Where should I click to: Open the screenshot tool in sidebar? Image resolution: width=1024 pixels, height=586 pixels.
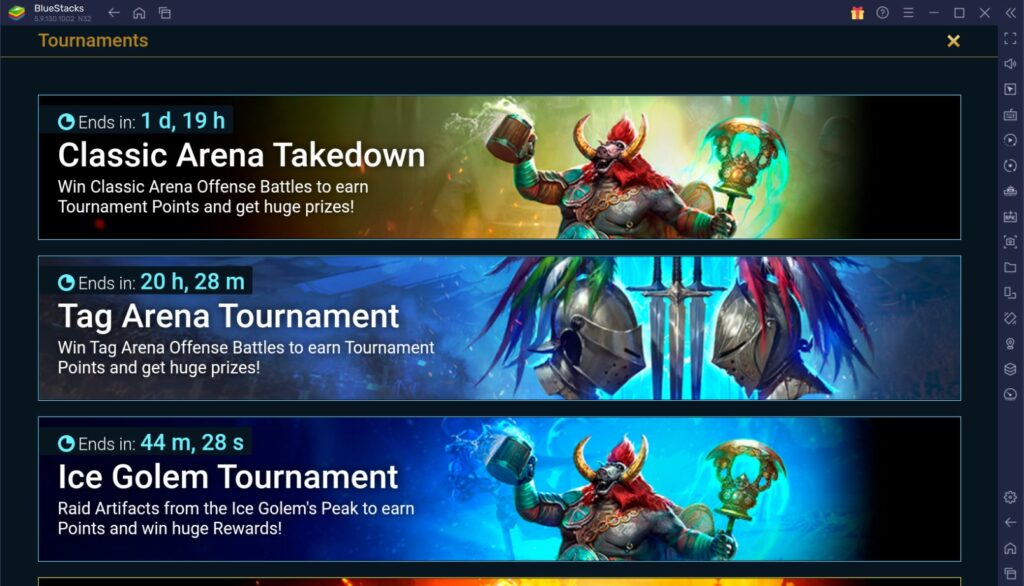tap(1010, 242)
